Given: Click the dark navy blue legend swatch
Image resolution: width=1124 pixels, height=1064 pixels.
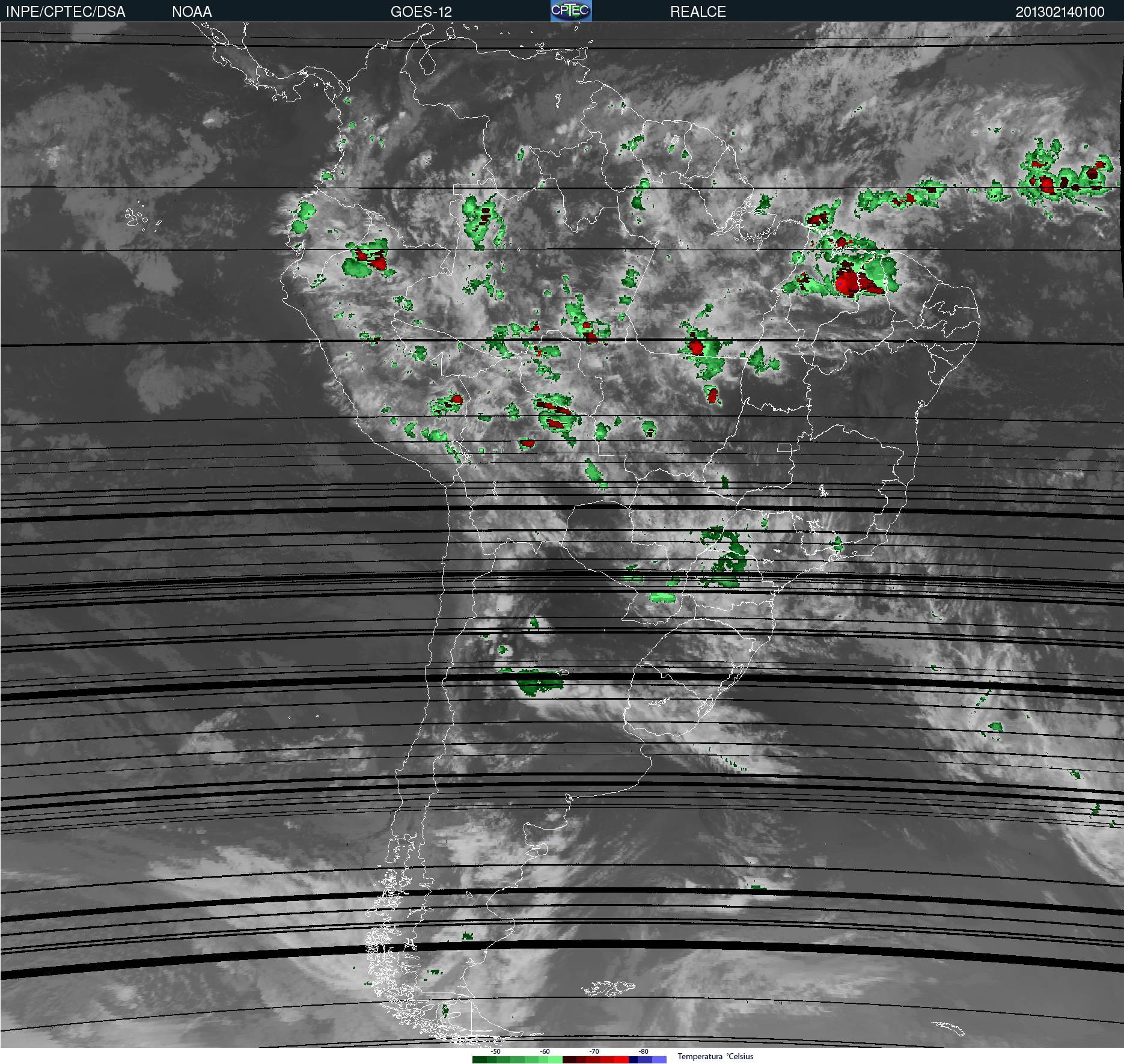Looking at the screenshot, I should pos(633,1060).
